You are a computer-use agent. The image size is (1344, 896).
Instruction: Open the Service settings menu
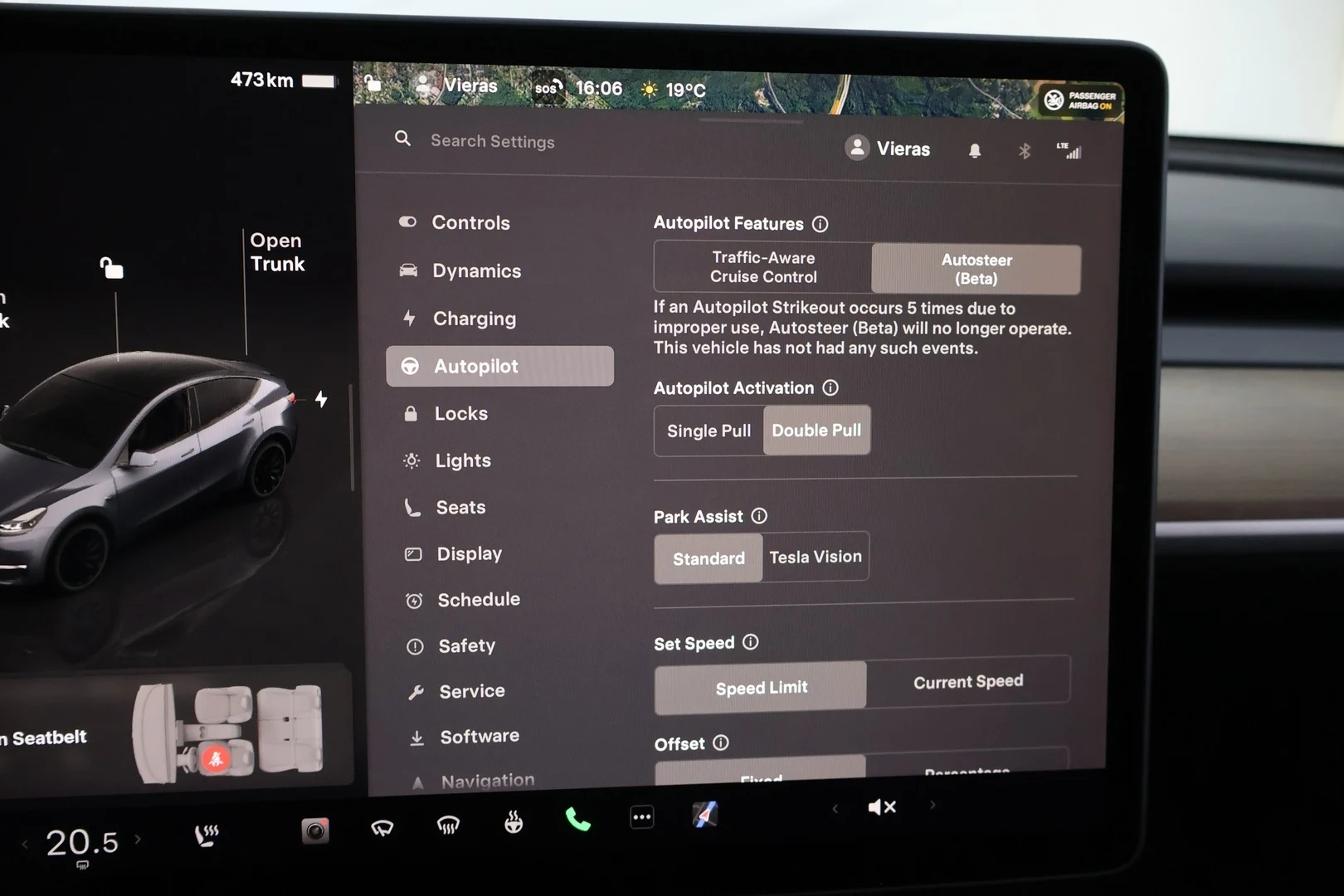(455, 691)
